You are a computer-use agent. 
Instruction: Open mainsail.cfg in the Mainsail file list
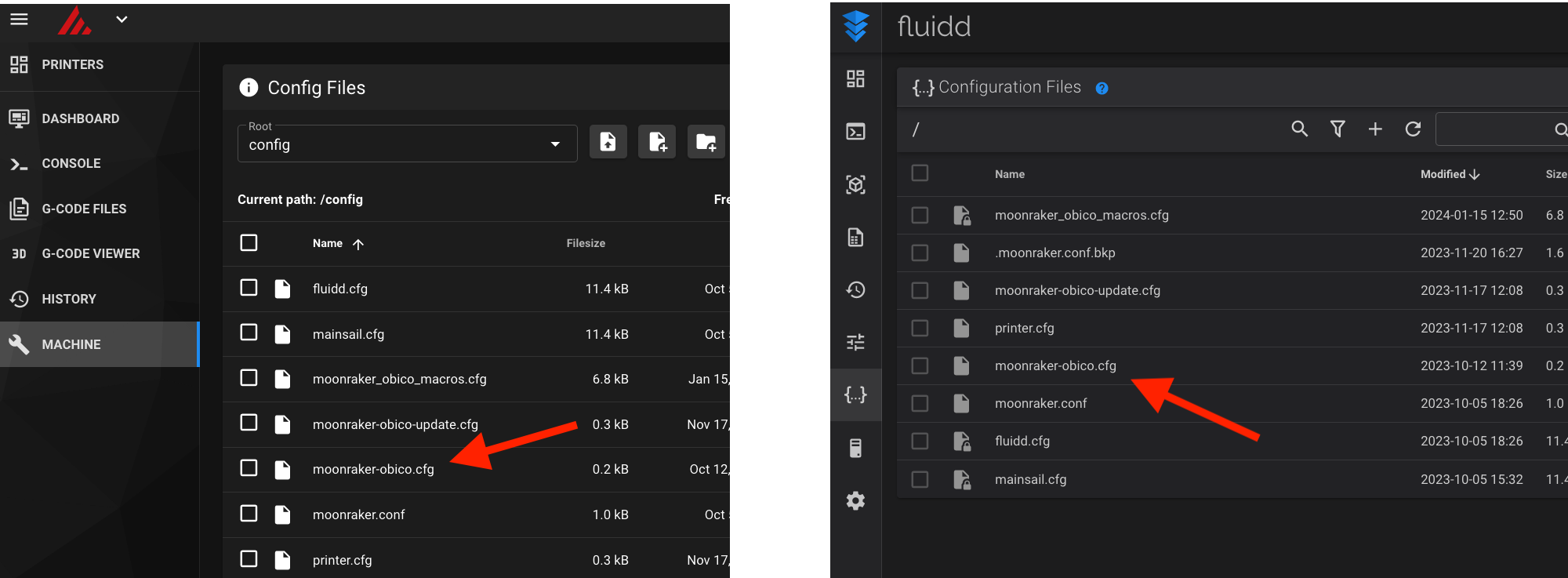[x=348, y=334]
